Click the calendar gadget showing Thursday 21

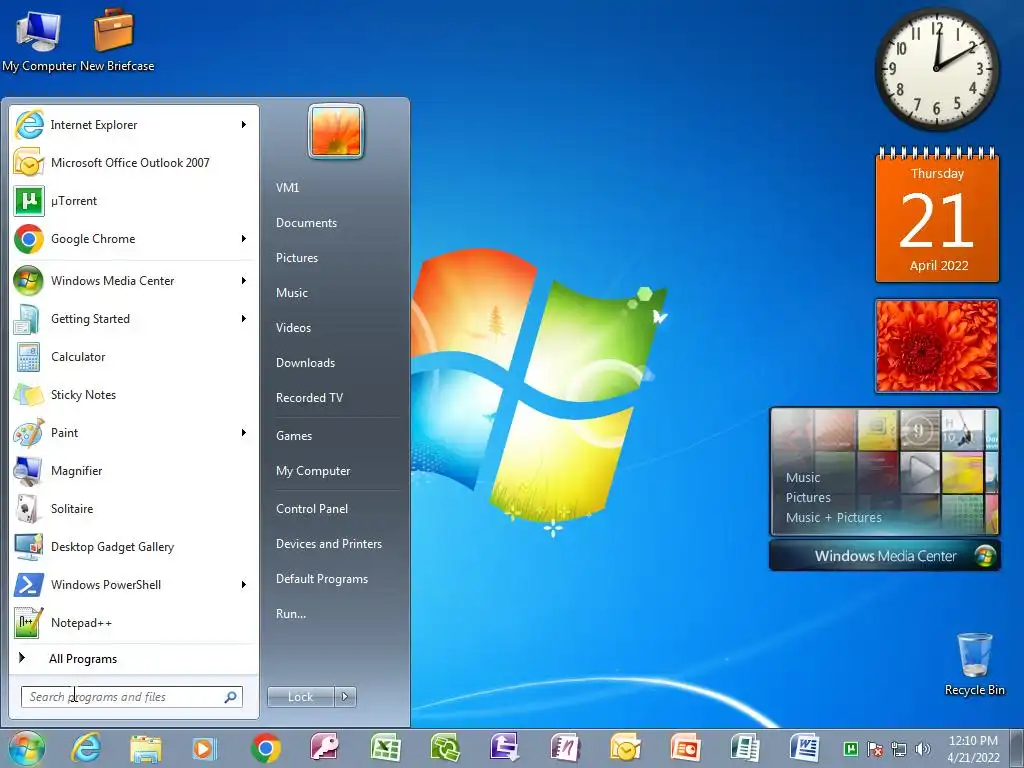(937, 216)
